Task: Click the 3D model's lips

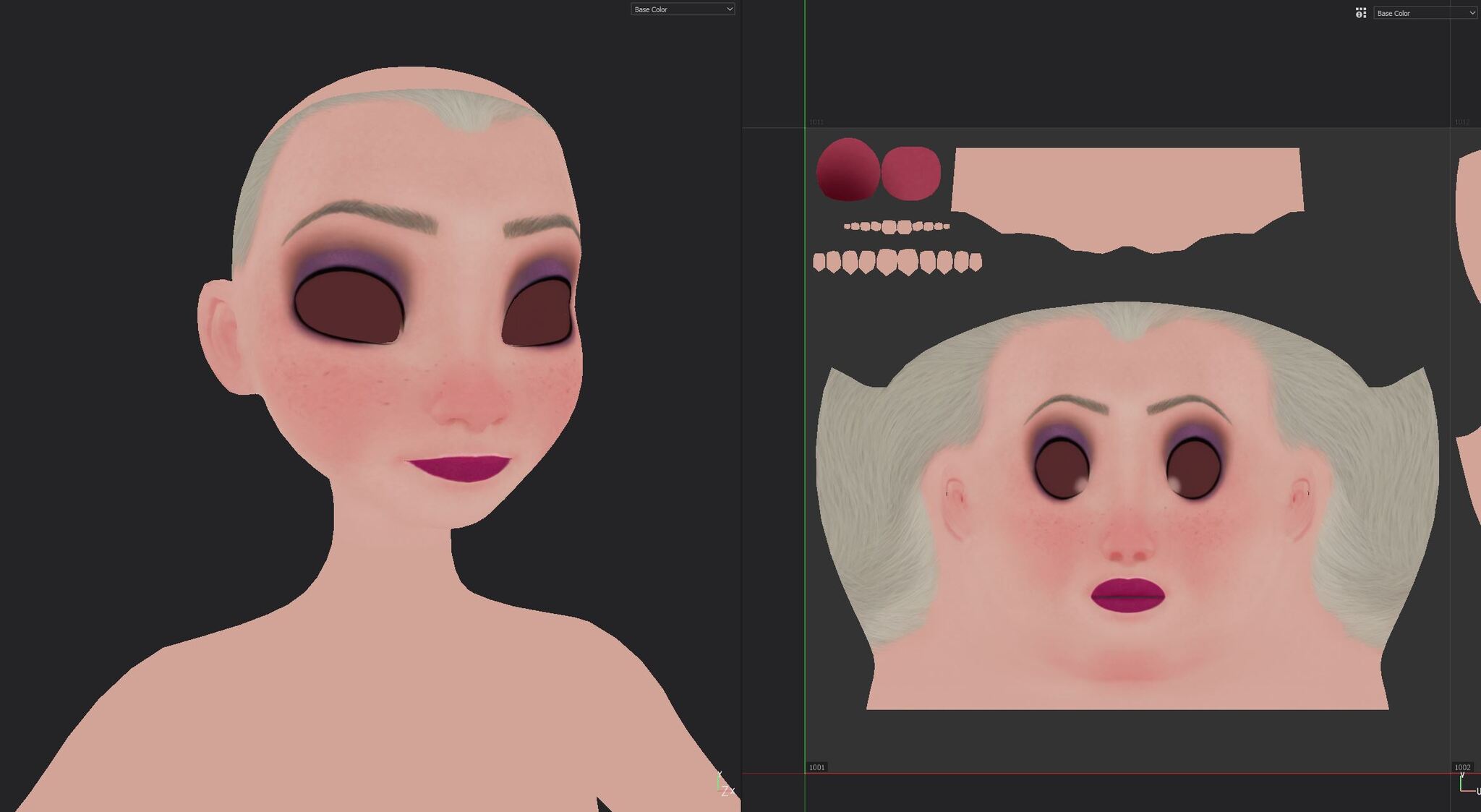Action: click(461, 467)
